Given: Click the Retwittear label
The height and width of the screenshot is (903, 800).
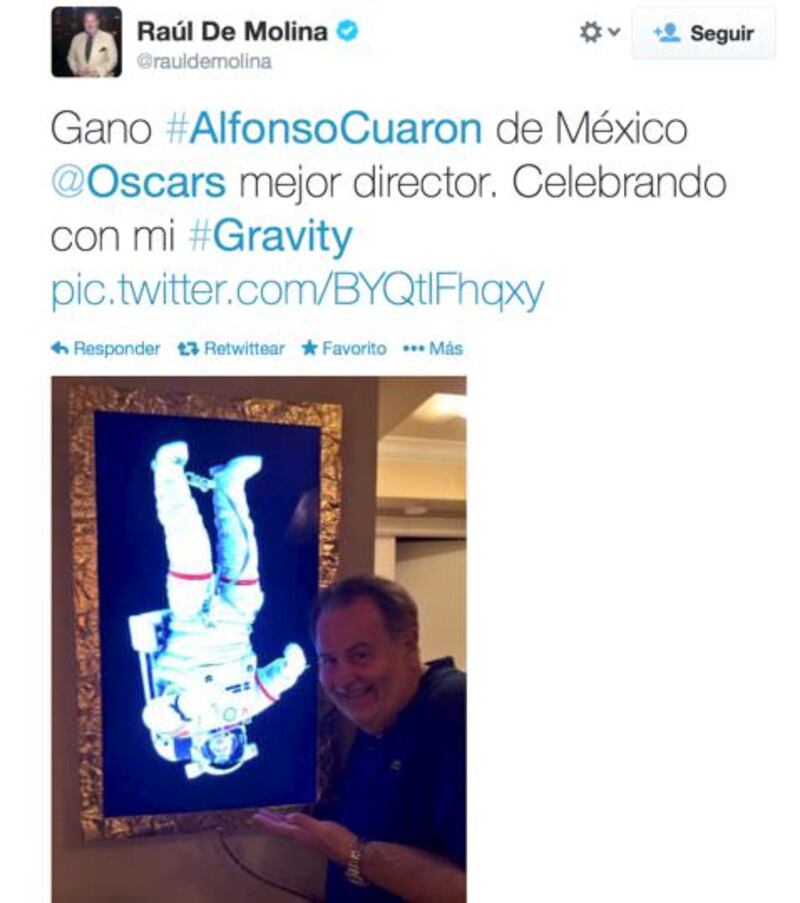Looking at the screenshot, I should [x=244, y=348].
